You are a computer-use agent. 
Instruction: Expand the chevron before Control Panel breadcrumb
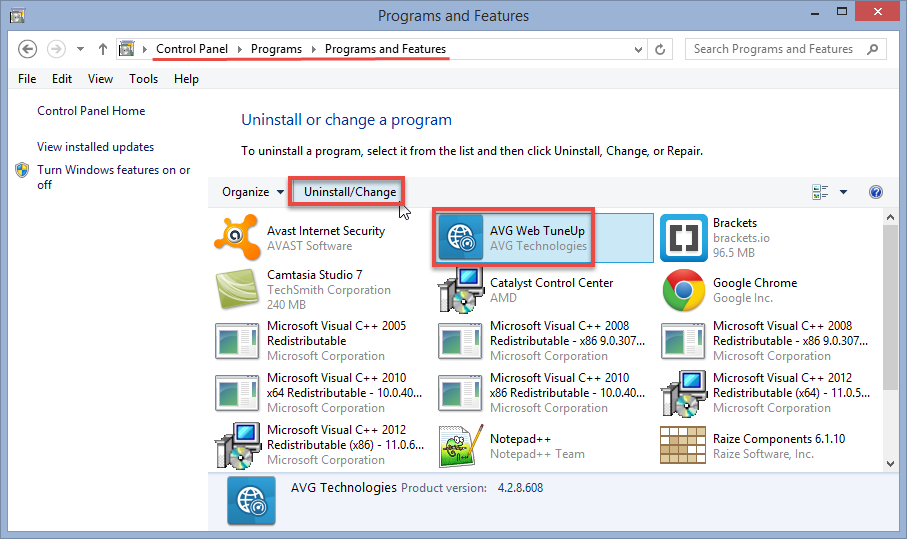click(145, 49)
